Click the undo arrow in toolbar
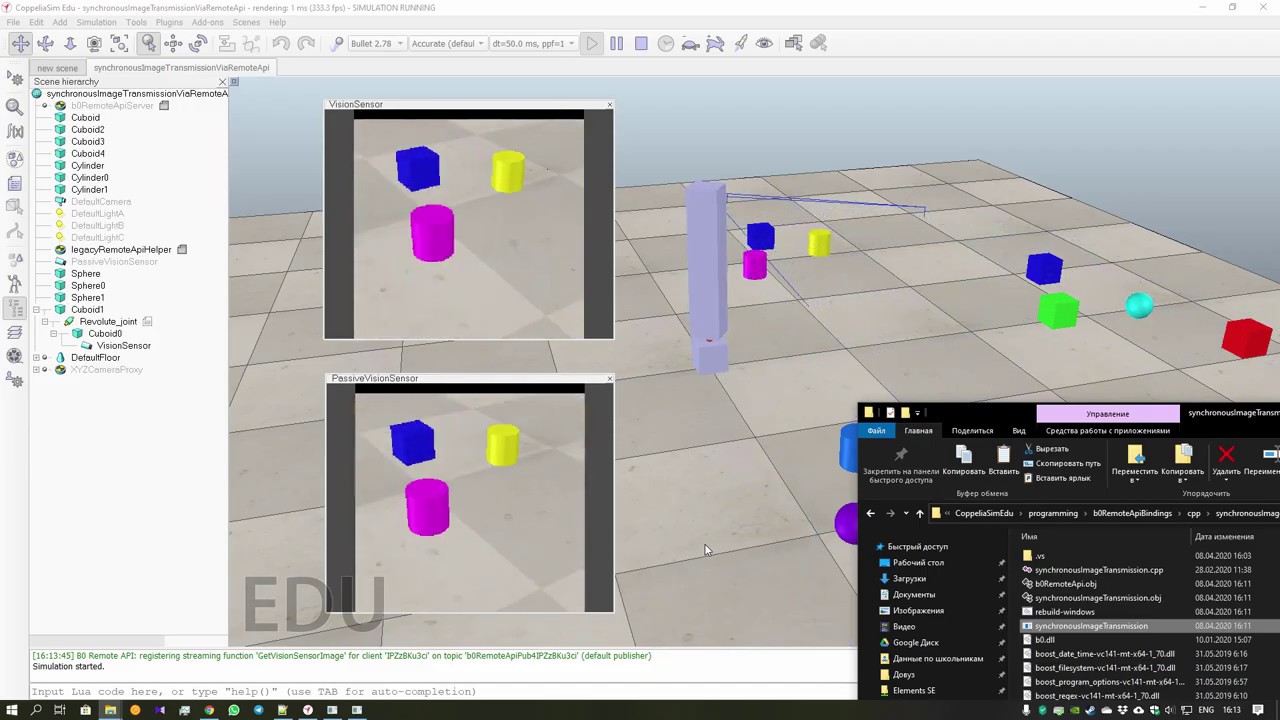Viewport: 1280px width, 720px height. pos(281,43)
